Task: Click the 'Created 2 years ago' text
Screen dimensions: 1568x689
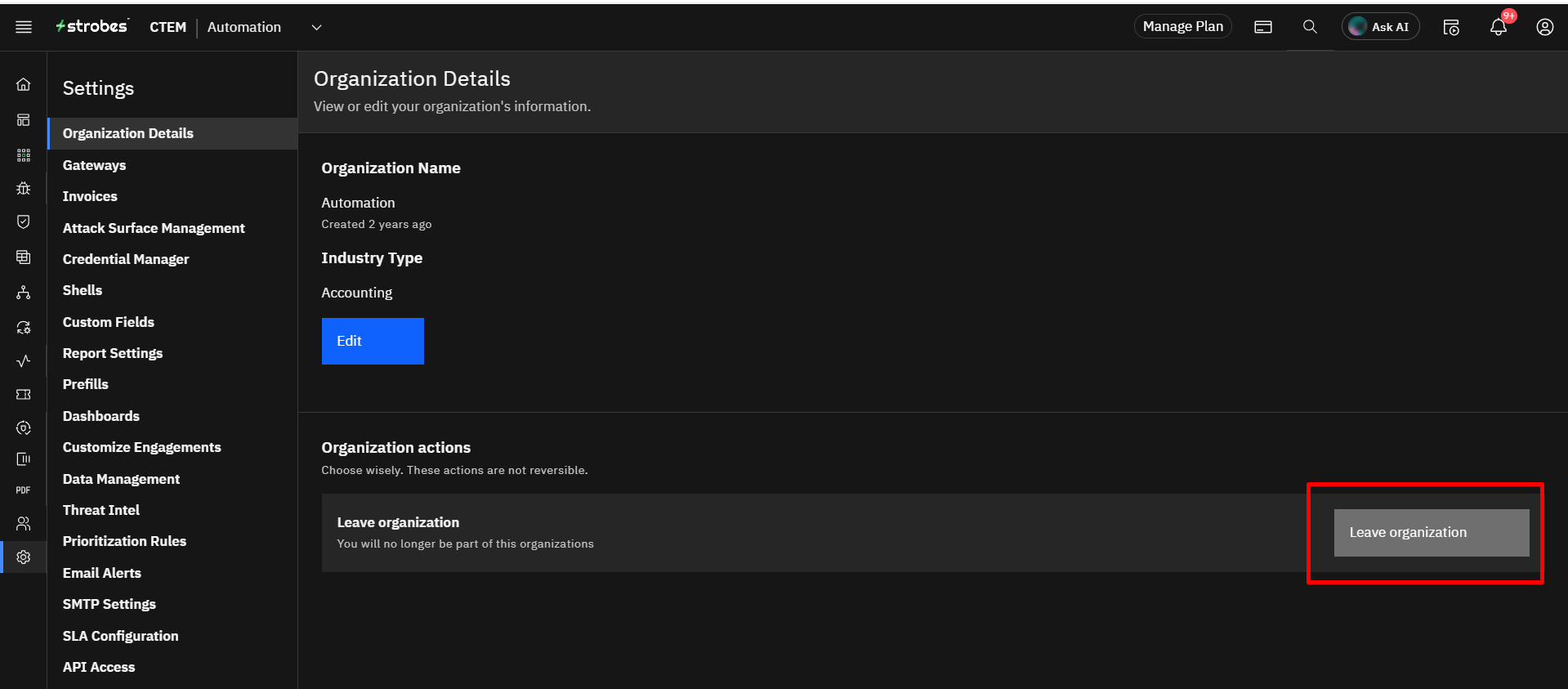Action: click(377, 224)
